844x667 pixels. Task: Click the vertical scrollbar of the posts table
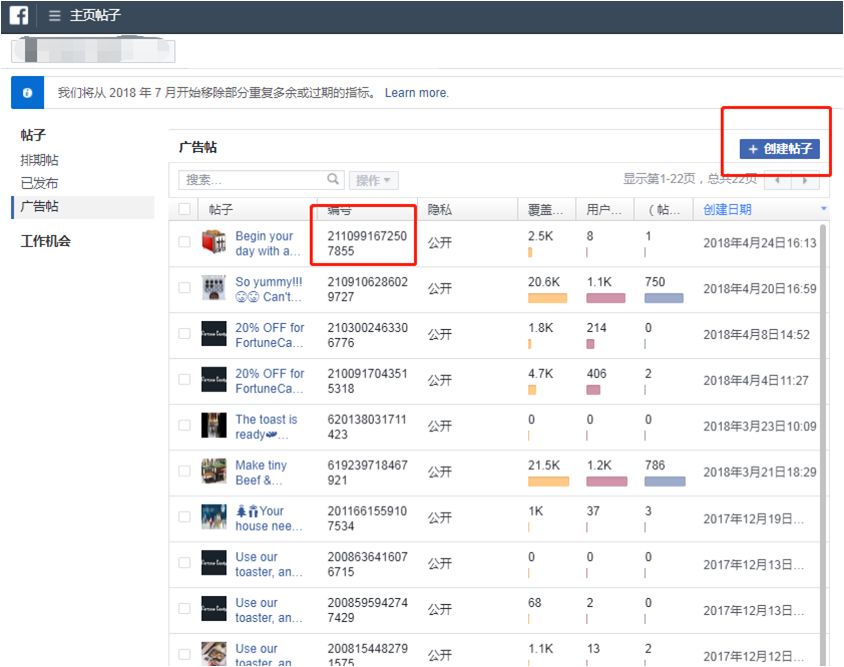tap(822, 445)
